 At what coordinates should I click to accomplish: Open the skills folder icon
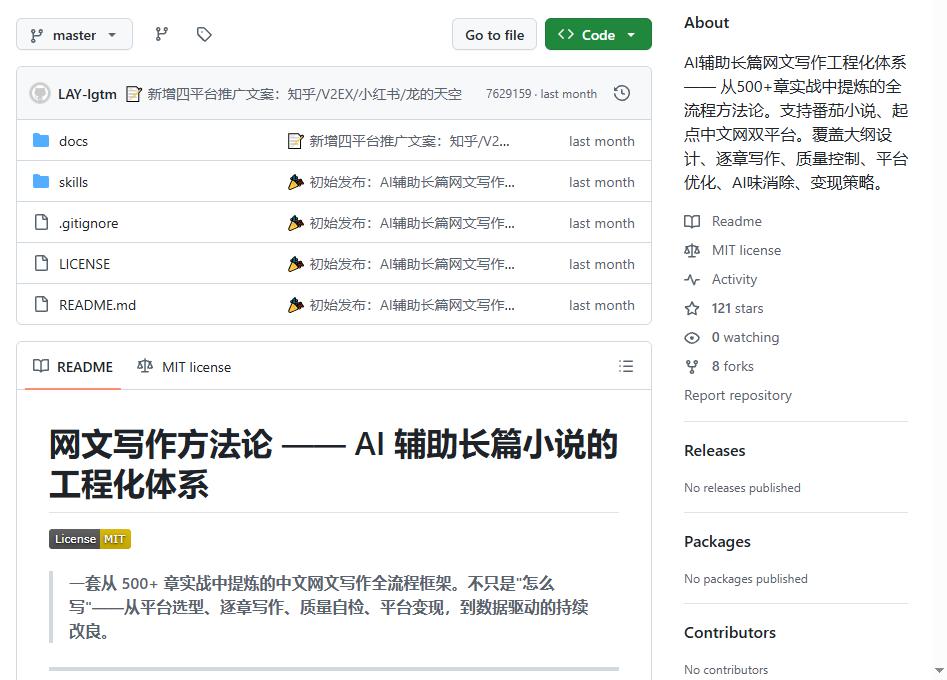point(41,181)
